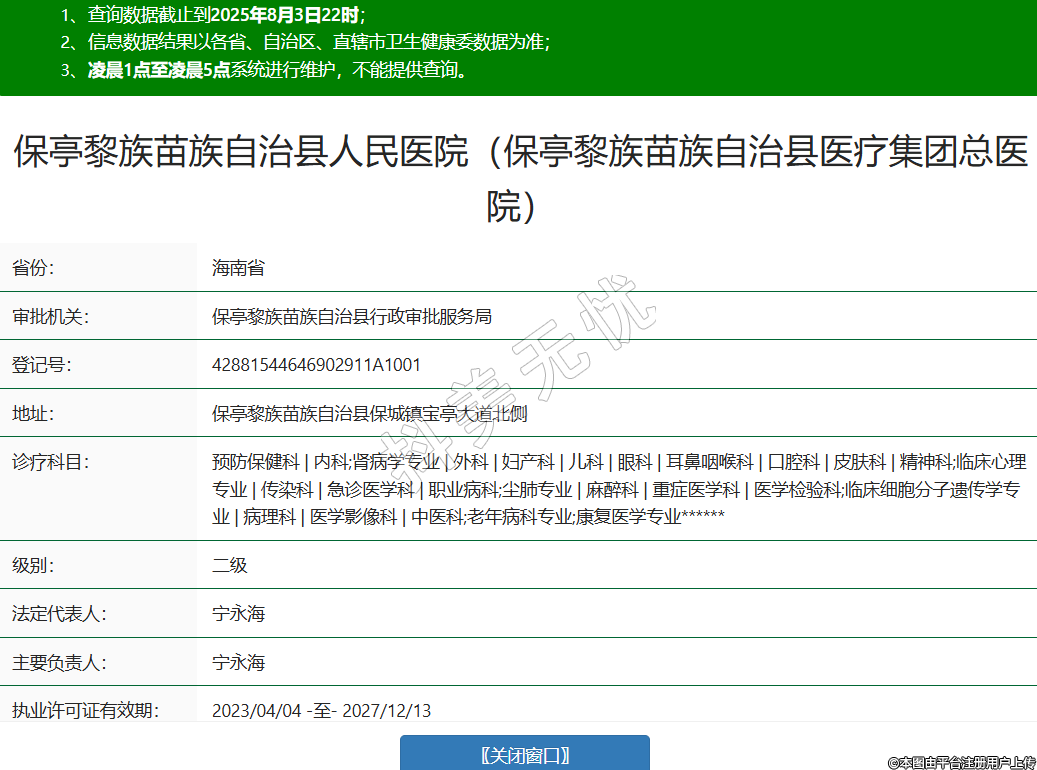
Task: Click registration number 42881544646902911A1001
Action: [316, 365]
